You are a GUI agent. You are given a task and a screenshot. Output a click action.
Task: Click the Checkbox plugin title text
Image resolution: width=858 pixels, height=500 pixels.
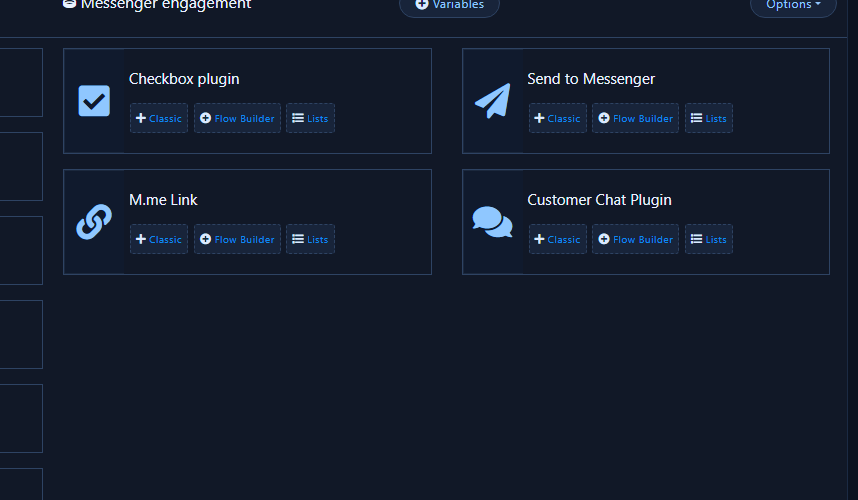184,79
